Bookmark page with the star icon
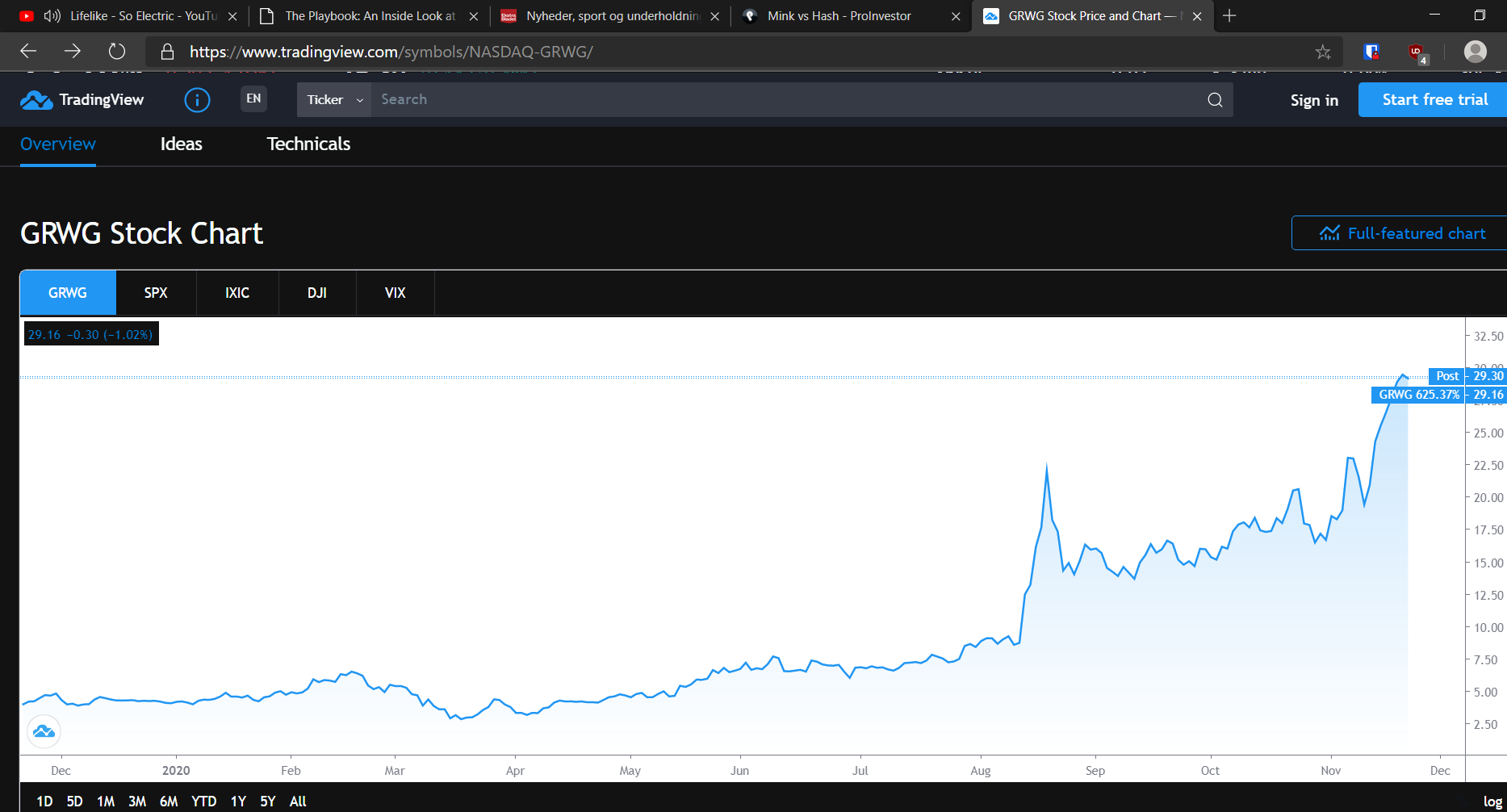 click(1323, 52)
